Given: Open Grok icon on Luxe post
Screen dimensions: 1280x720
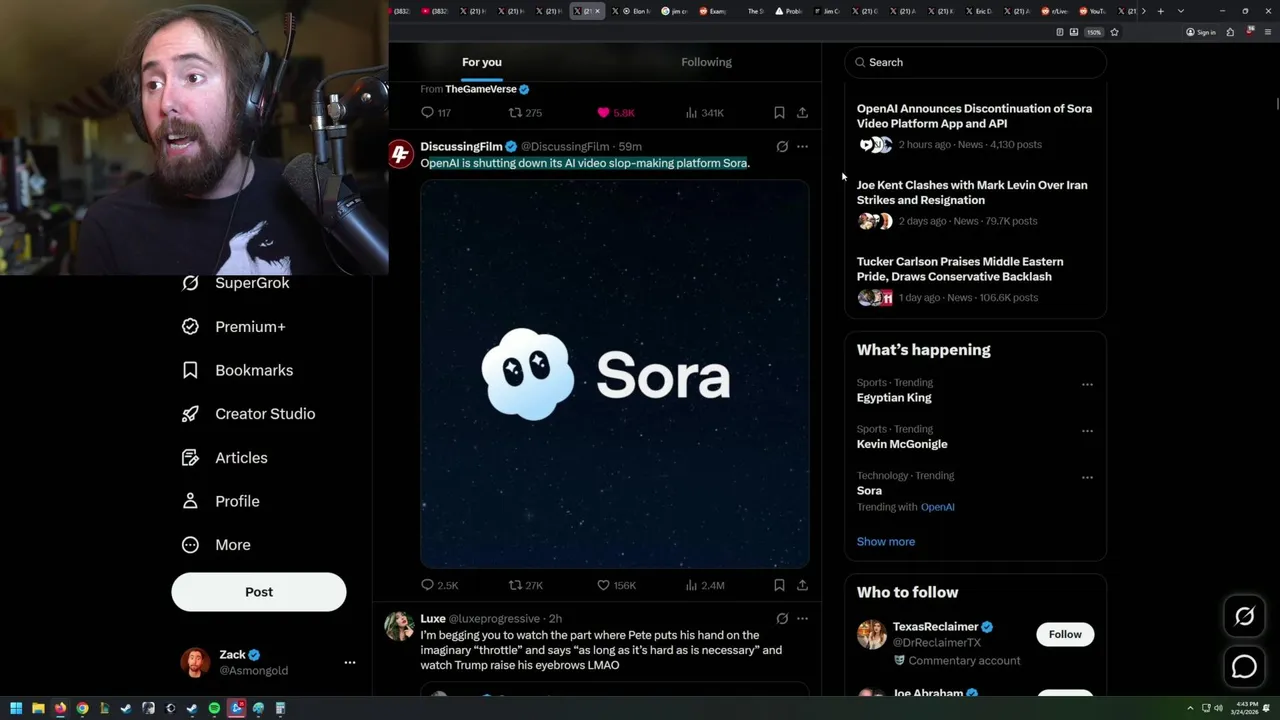Looking at the screenshot, I should [x=782, y=619].
